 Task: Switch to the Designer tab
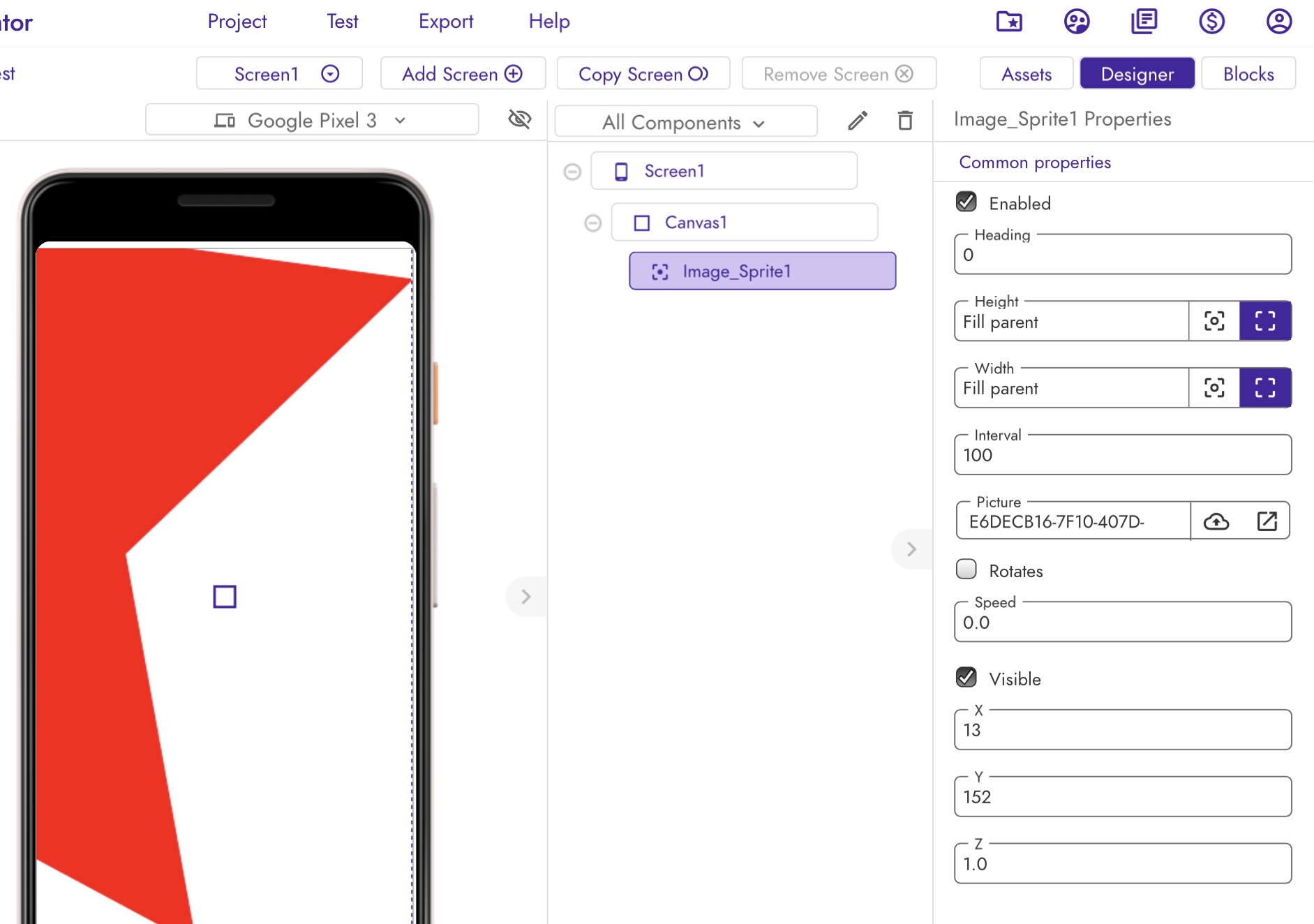(1137, 73)
